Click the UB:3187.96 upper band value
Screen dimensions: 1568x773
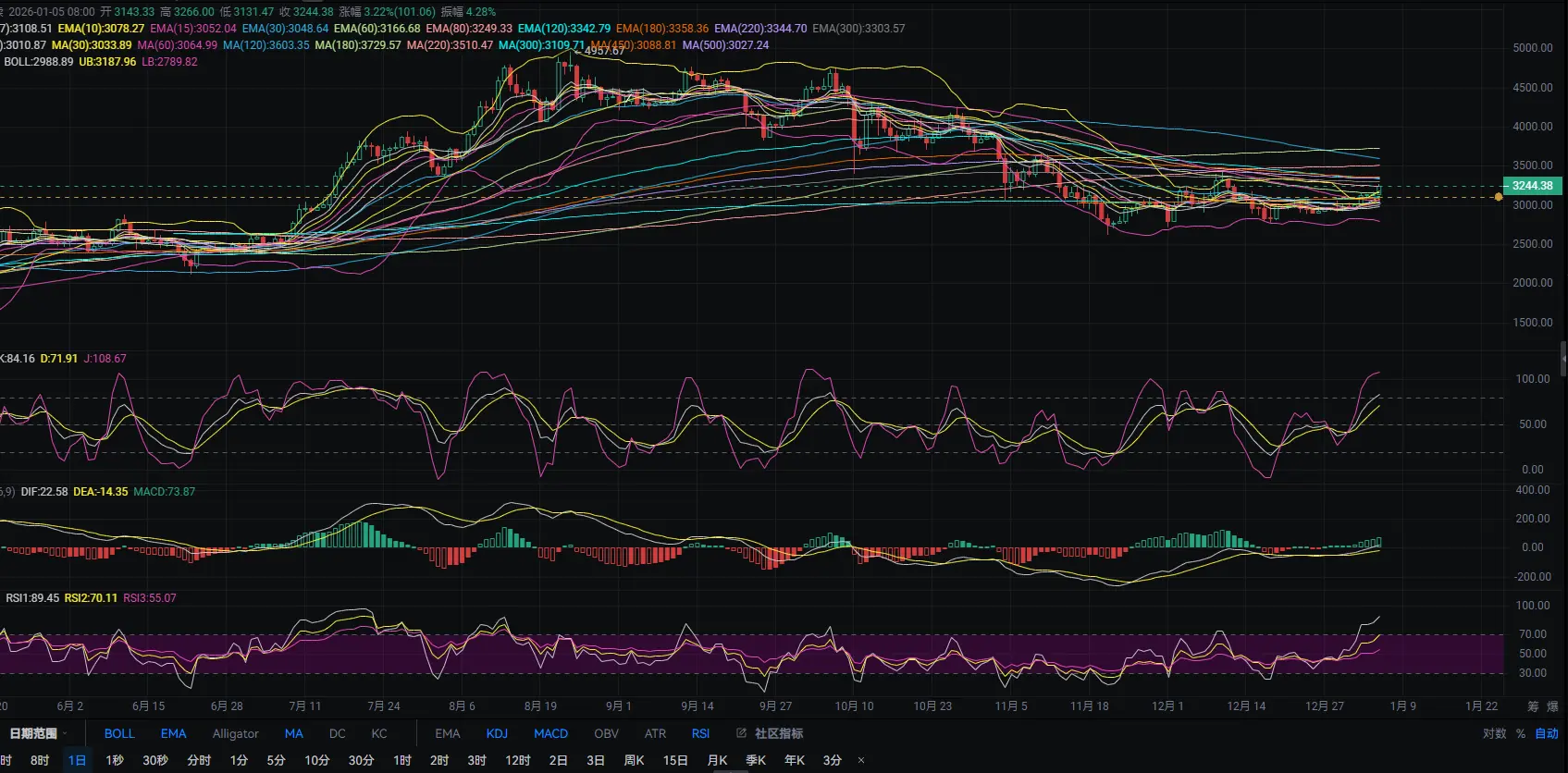(x=107, y=62)
